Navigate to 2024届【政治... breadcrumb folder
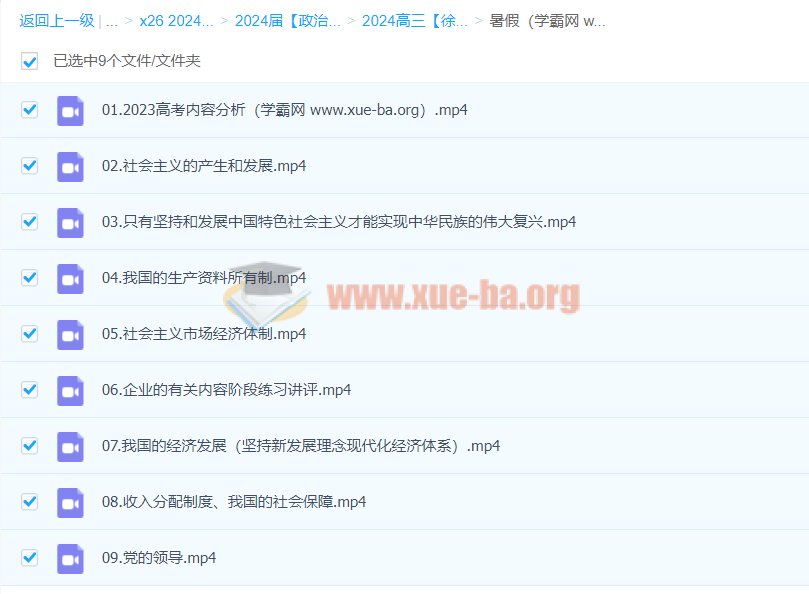Viewport: 809px width, 594px height. pos(288,21)
